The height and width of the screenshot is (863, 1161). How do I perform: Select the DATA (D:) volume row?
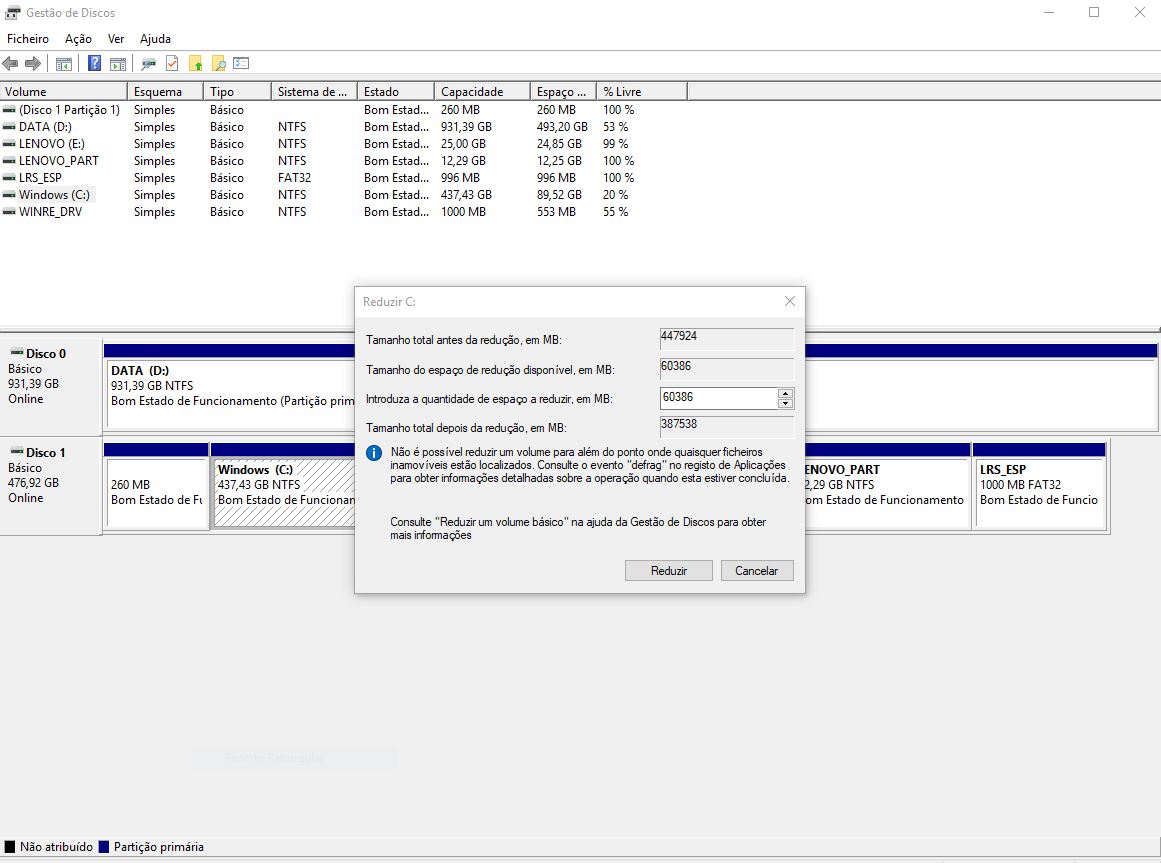45,127
